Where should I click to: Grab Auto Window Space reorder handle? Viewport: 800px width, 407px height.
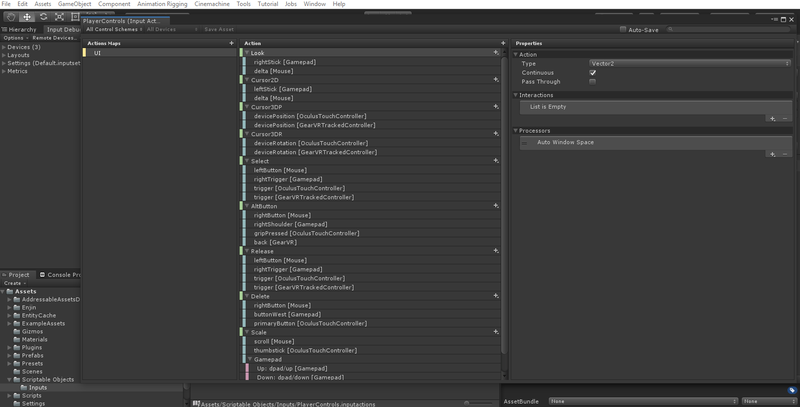(524, 143)
